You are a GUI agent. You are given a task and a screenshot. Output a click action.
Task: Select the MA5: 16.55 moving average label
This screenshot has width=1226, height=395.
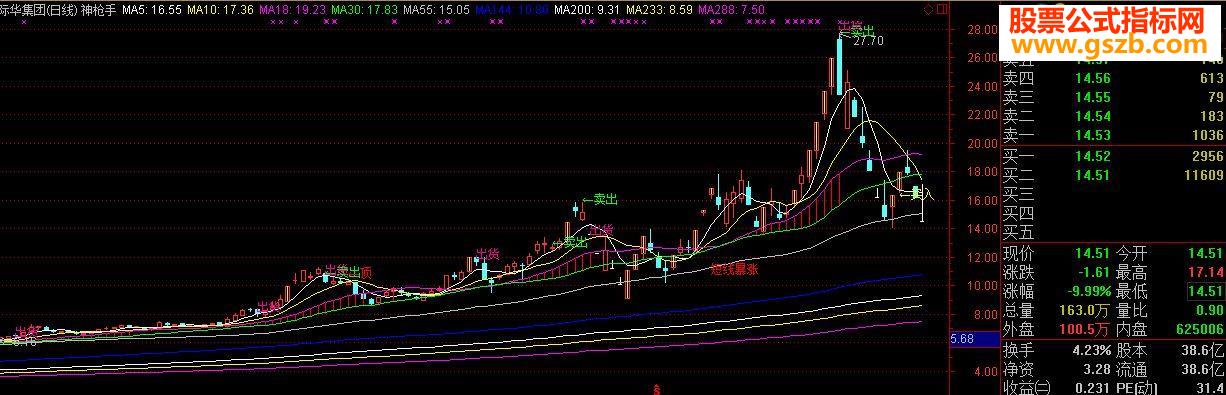point(152,8)
